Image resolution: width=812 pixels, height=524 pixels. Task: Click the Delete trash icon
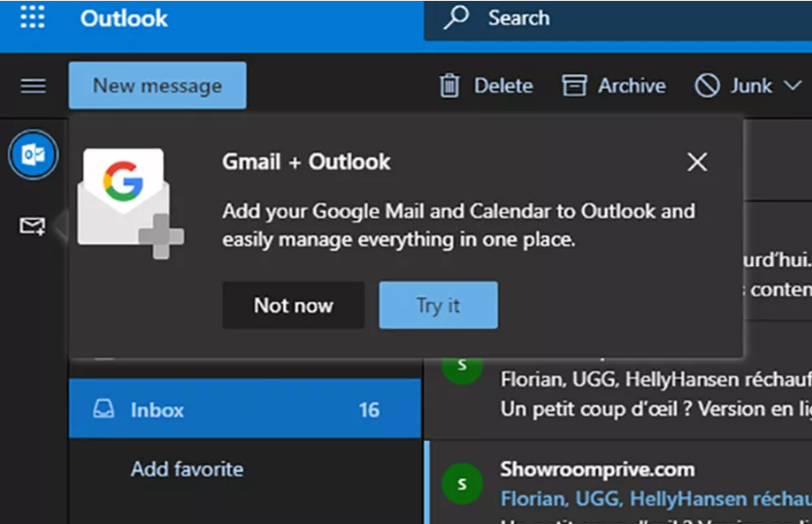pyautogui.click(x=449, y=85)
